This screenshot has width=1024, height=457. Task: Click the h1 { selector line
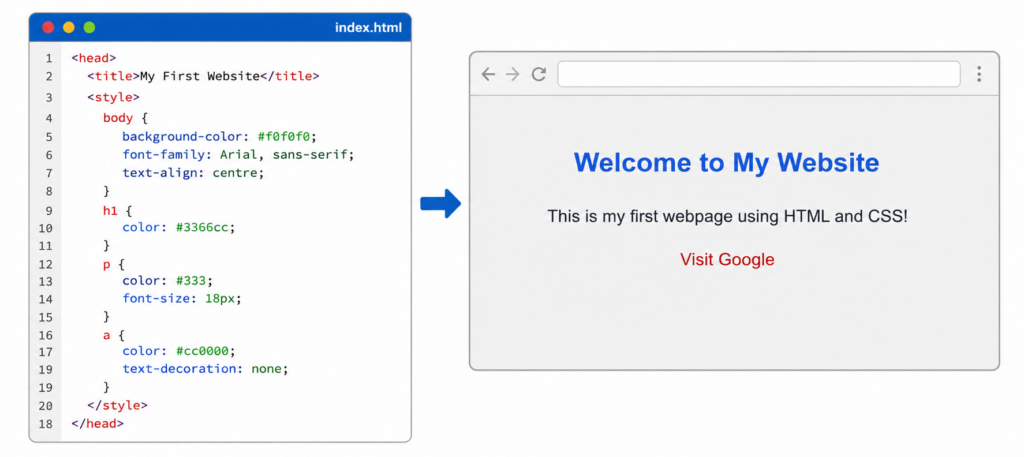[118, 211]
